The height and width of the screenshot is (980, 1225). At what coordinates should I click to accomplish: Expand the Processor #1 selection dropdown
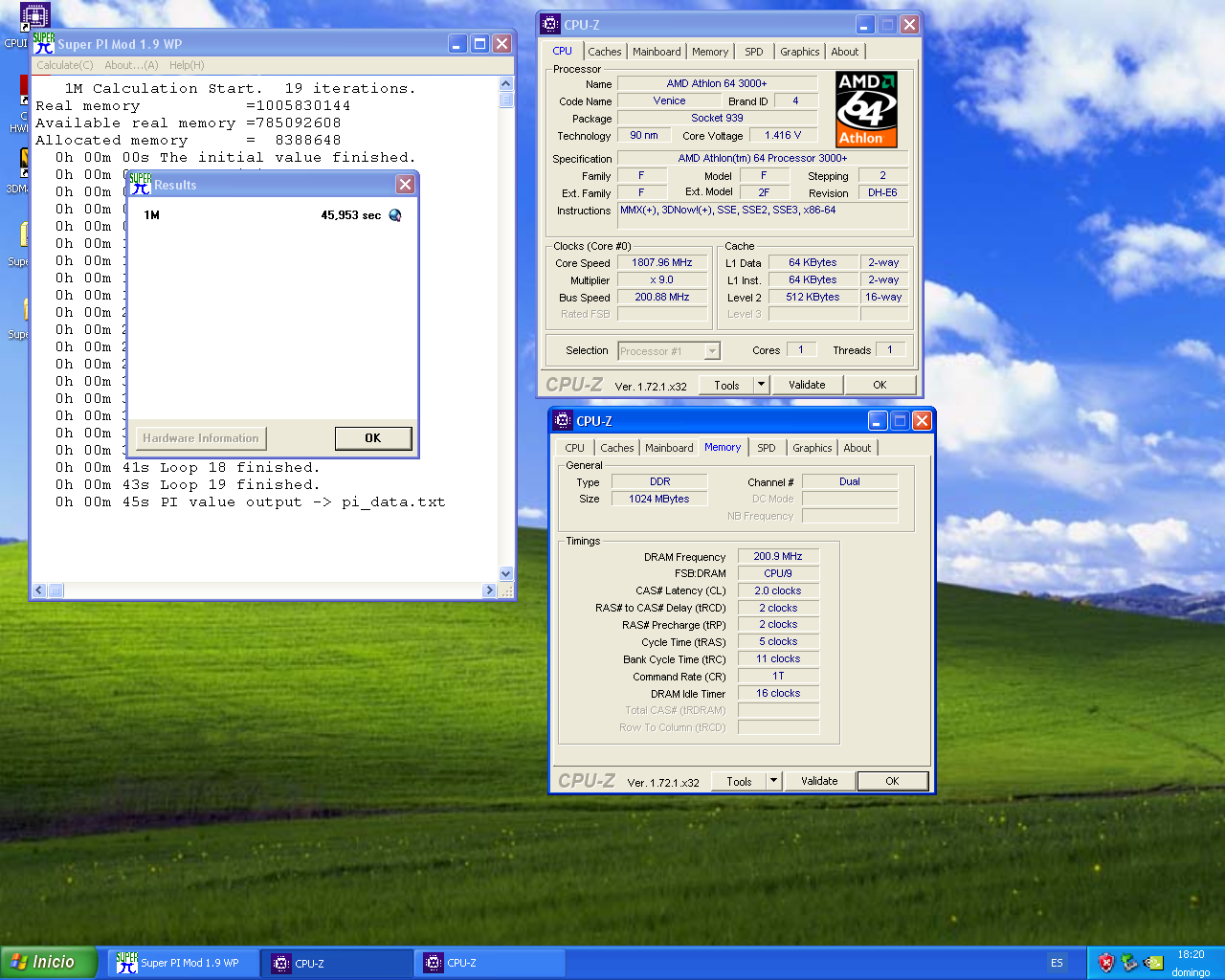712,351
